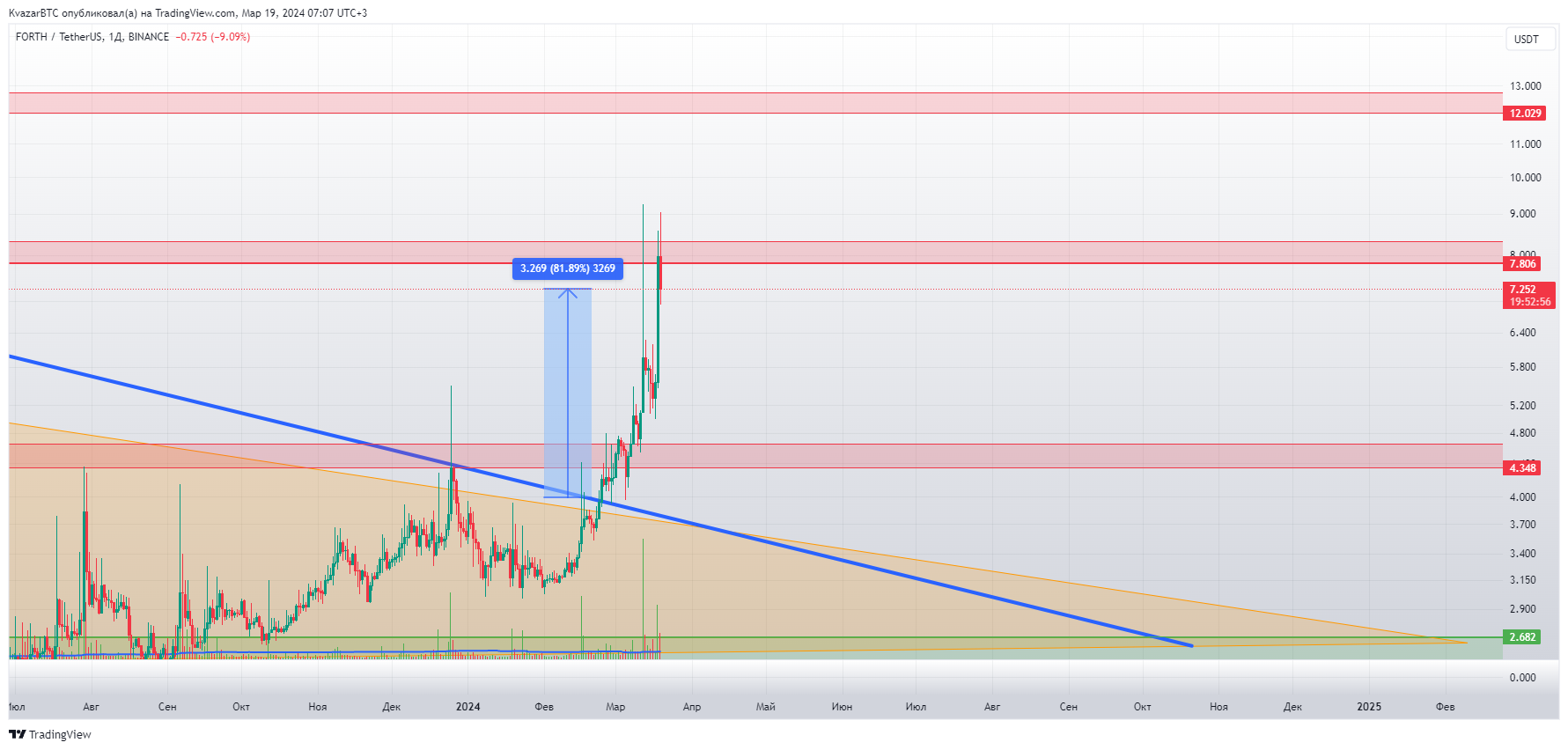Image resolution: width=1568 pixels, height=750 pixels.
Task: Click the Мар month label on time axis
Action: [x=615, y=707]
